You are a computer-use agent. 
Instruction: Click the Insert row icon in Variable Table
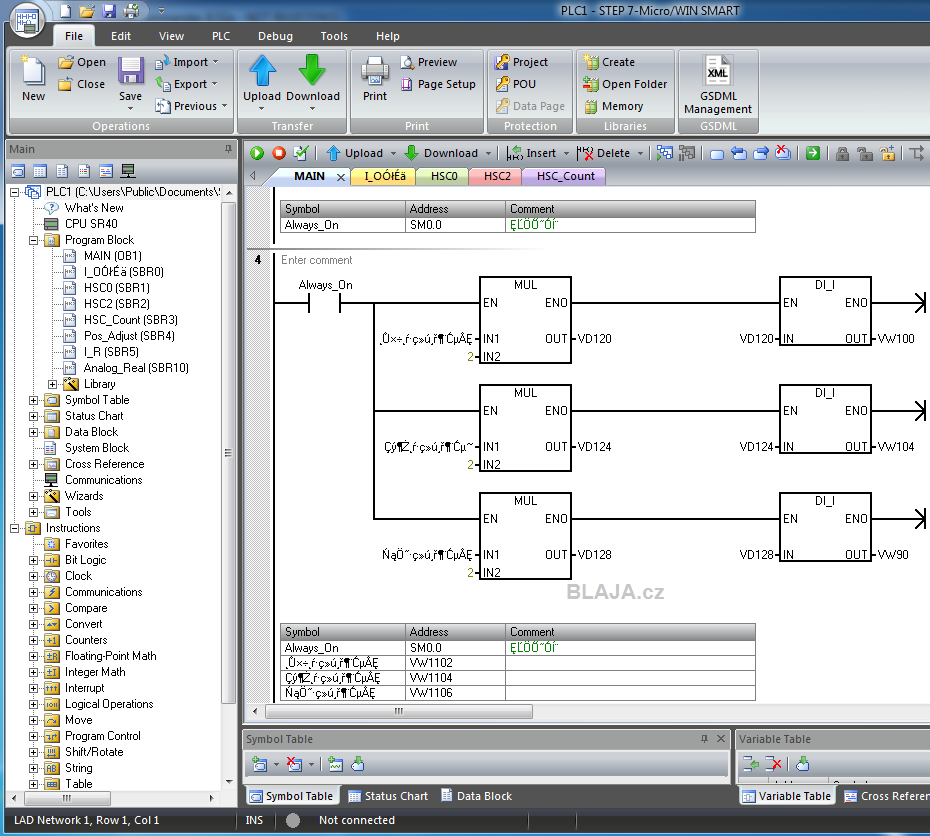(x=750, y=764)
